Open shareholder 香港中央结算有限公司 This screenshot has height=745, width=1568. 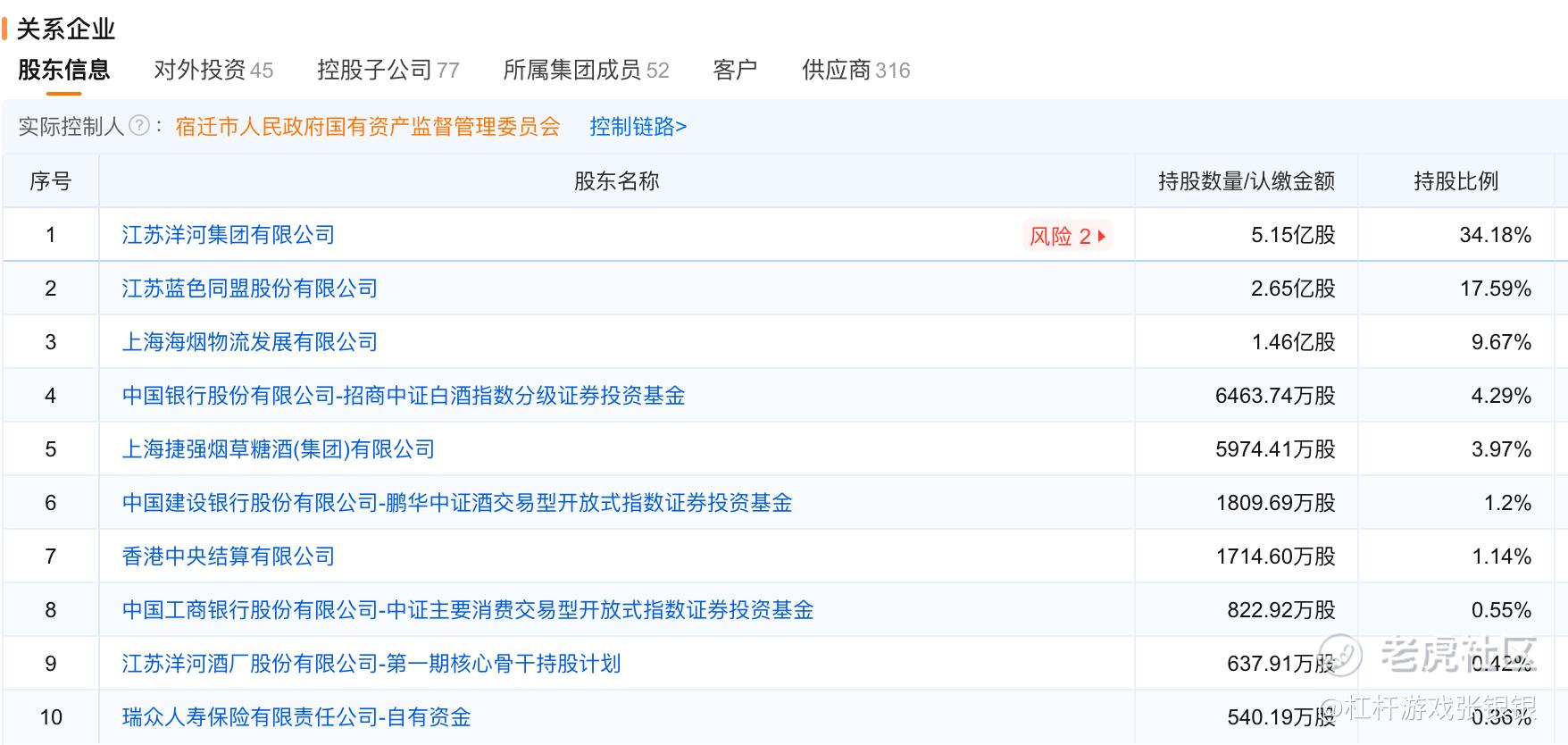click(x=229, y=557)
